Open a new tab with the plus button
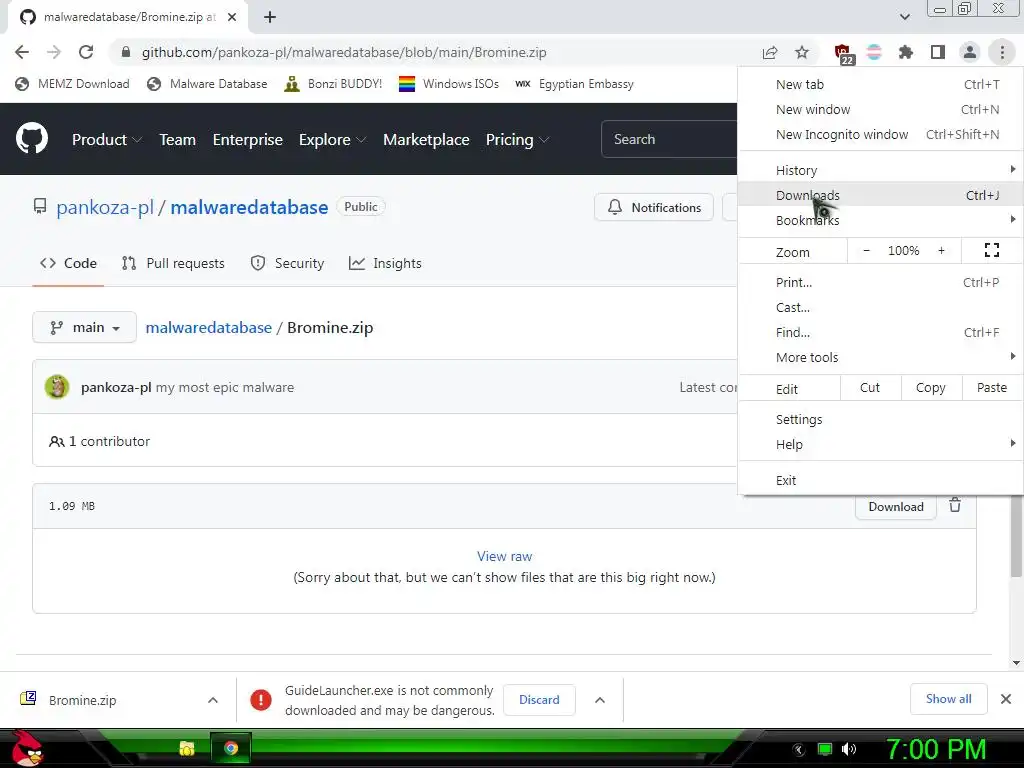 [x=270, y=17]
